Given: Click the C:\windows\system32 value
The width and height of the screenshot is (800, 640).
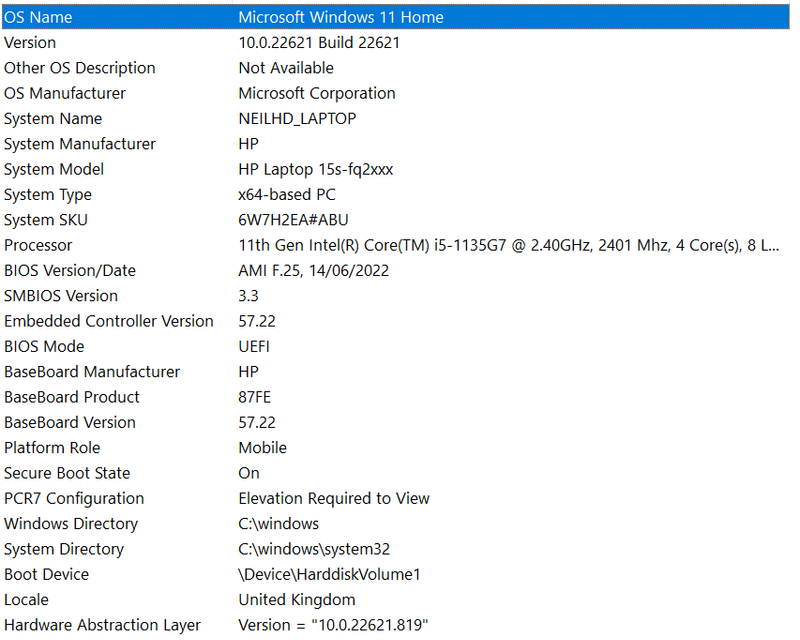Looking at the screenshot, I should pos(314,549).
